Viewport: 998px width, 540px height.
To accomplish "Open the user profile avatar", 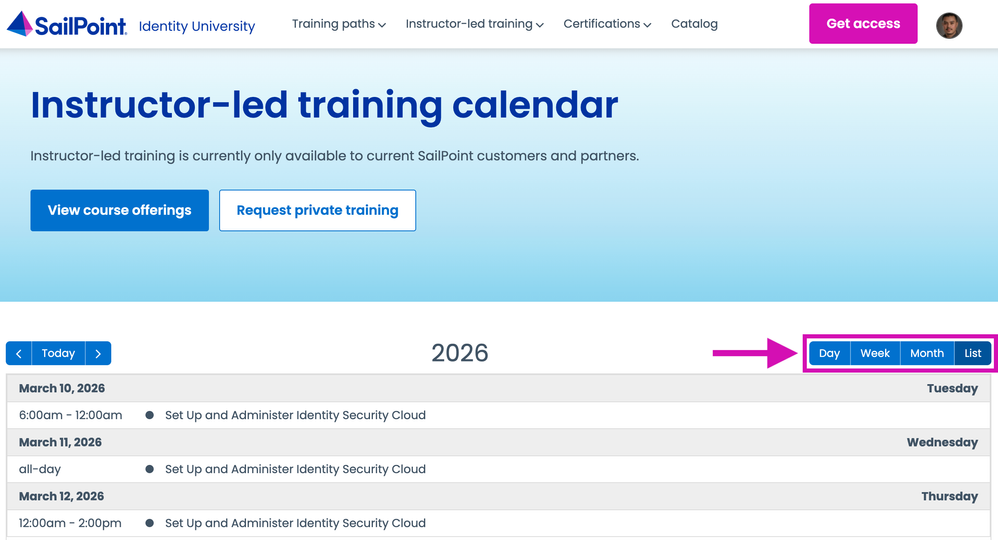I will (948, 25).
